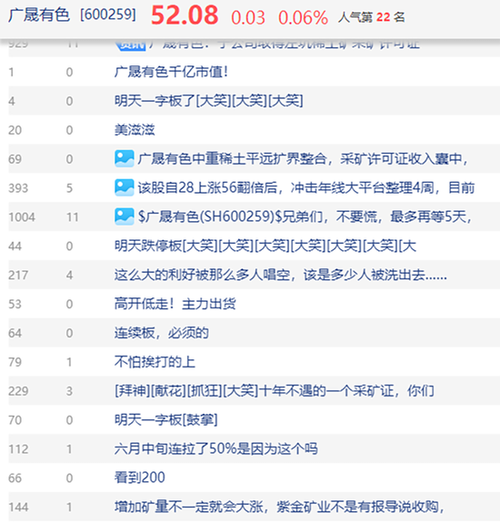The height and width of the screenshot is (523, 500).
Task: Open the 连续板，必须的 post
Action: coord(161,333)
